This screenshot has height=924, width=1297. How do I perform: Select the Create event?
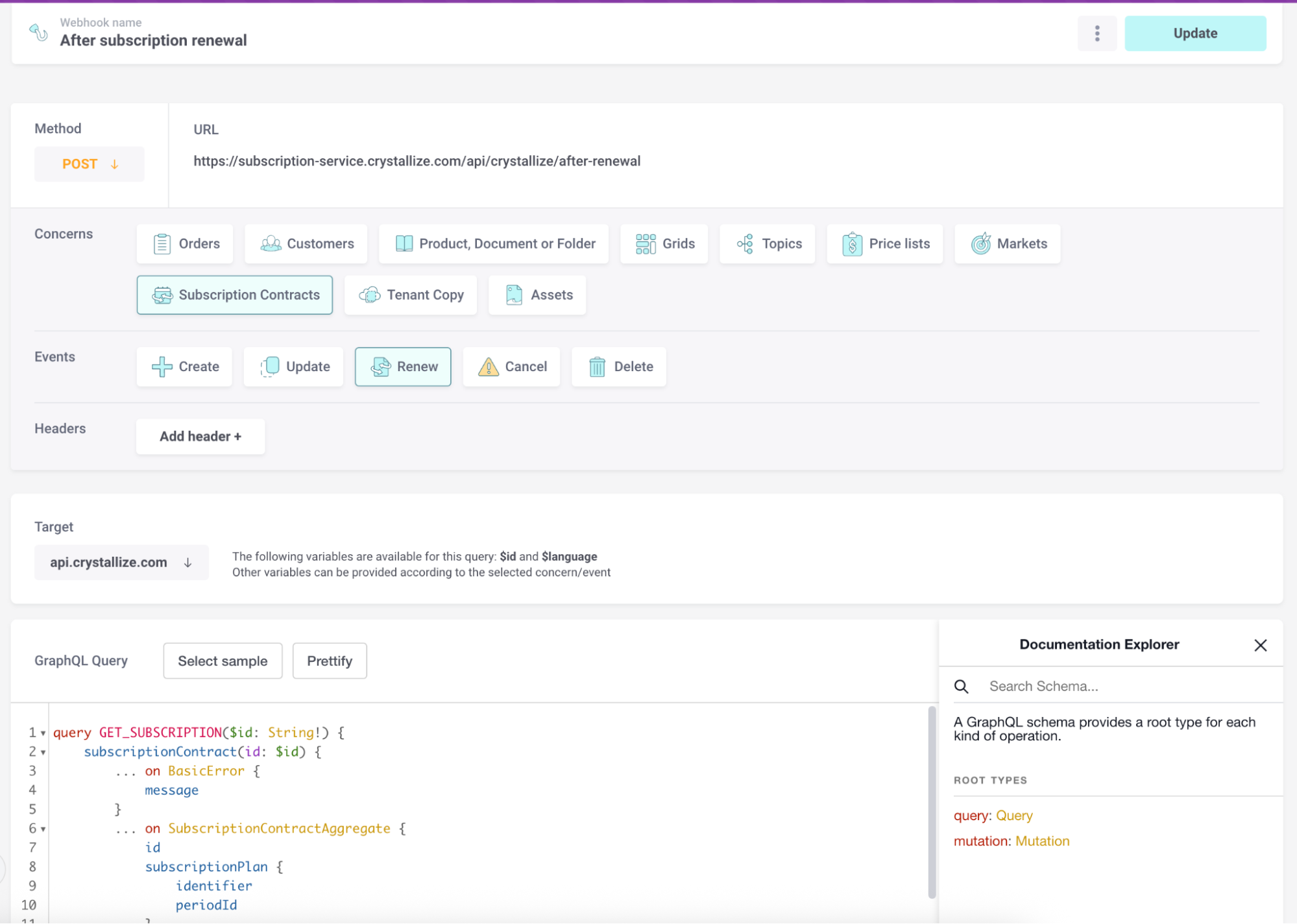[x=184, y=367]
